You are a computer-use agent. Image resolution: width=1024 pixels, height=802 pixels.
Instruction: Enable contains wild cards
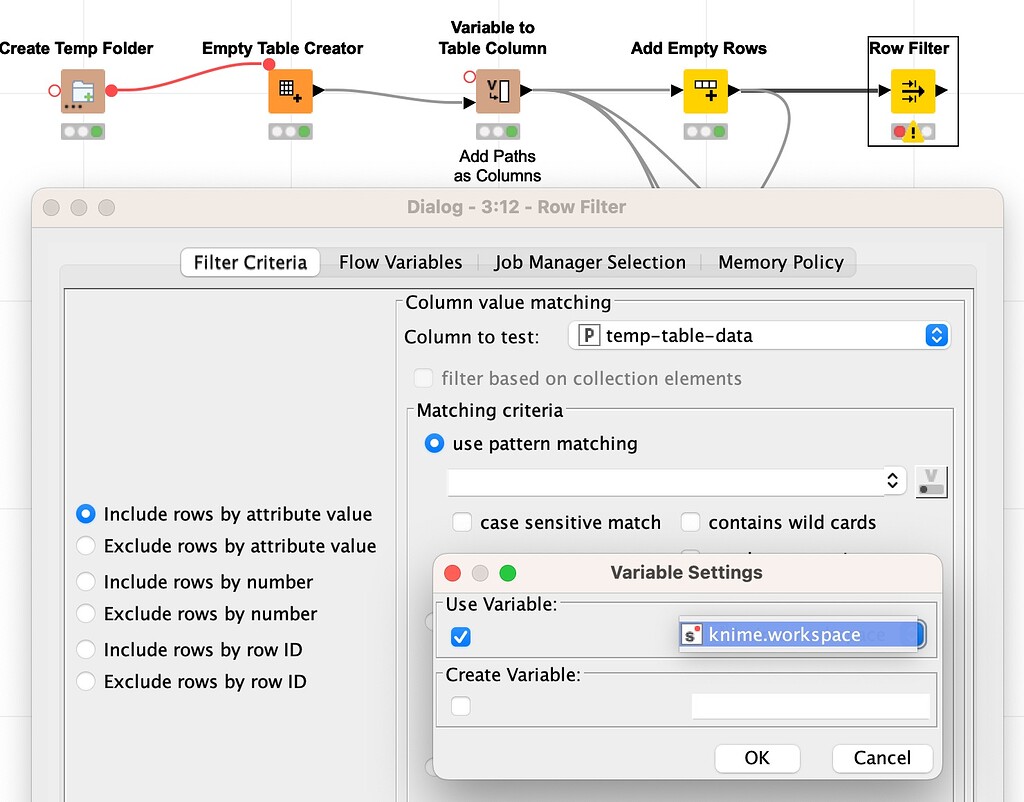(x=690, y=522)
